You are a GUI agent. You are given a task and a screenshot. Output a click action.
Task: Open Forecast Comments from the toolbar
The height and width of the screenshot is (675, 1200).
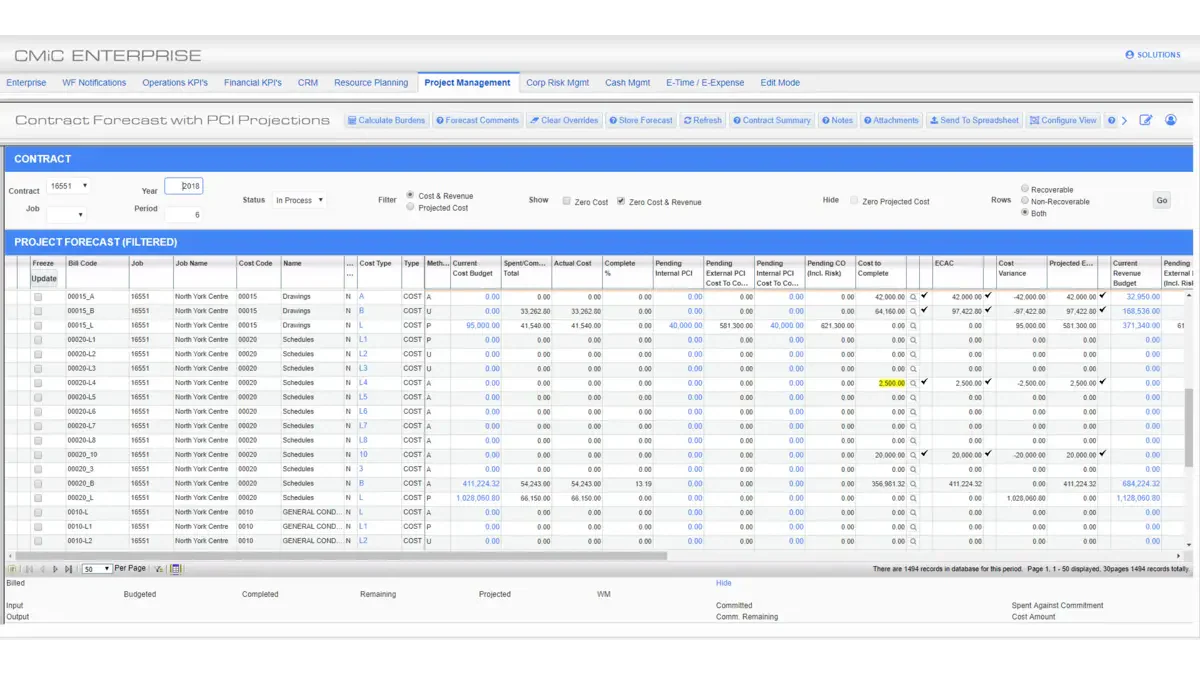click(x=477, y=120)
